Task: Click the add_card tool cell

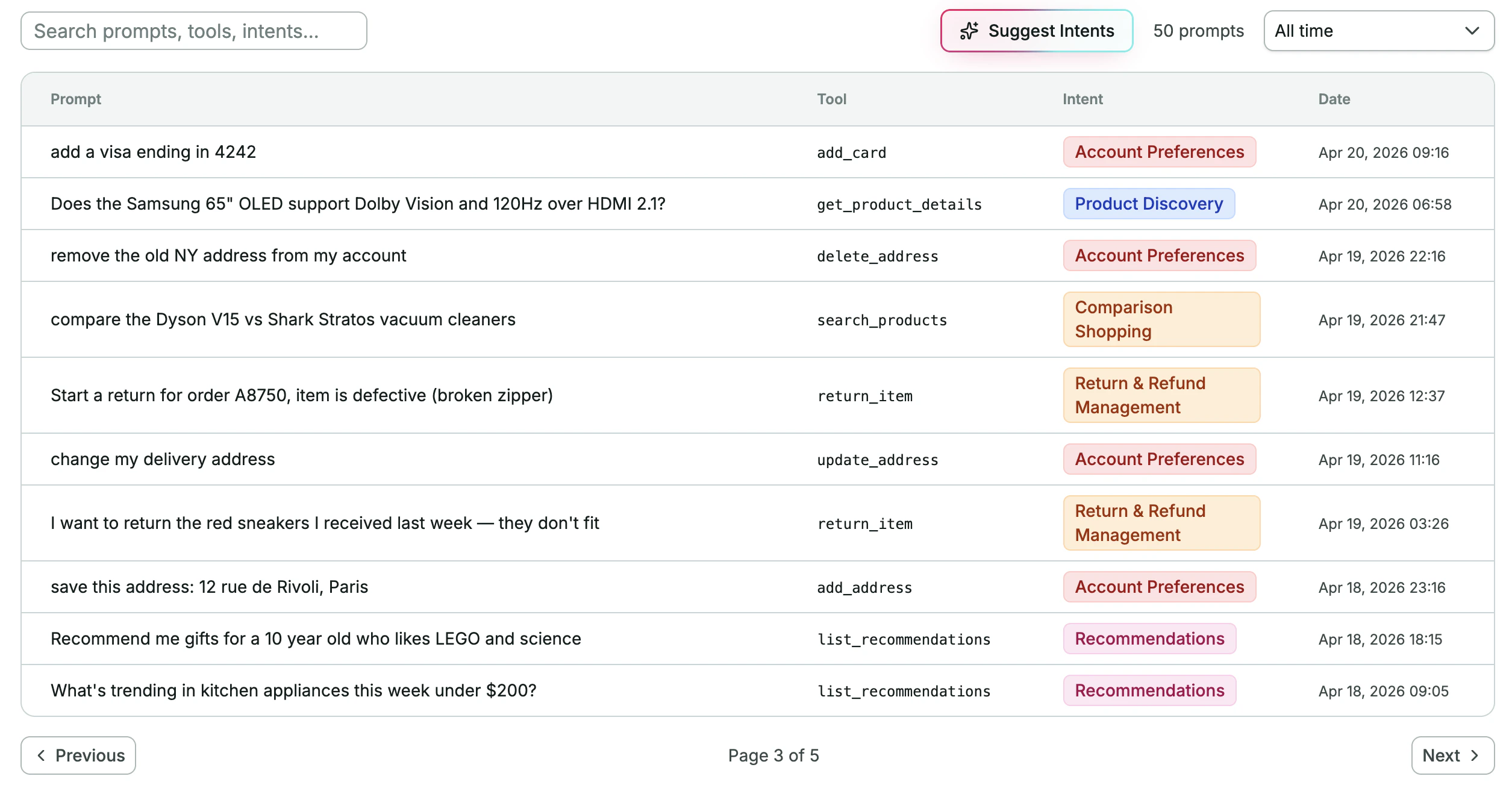Action: 852,153
